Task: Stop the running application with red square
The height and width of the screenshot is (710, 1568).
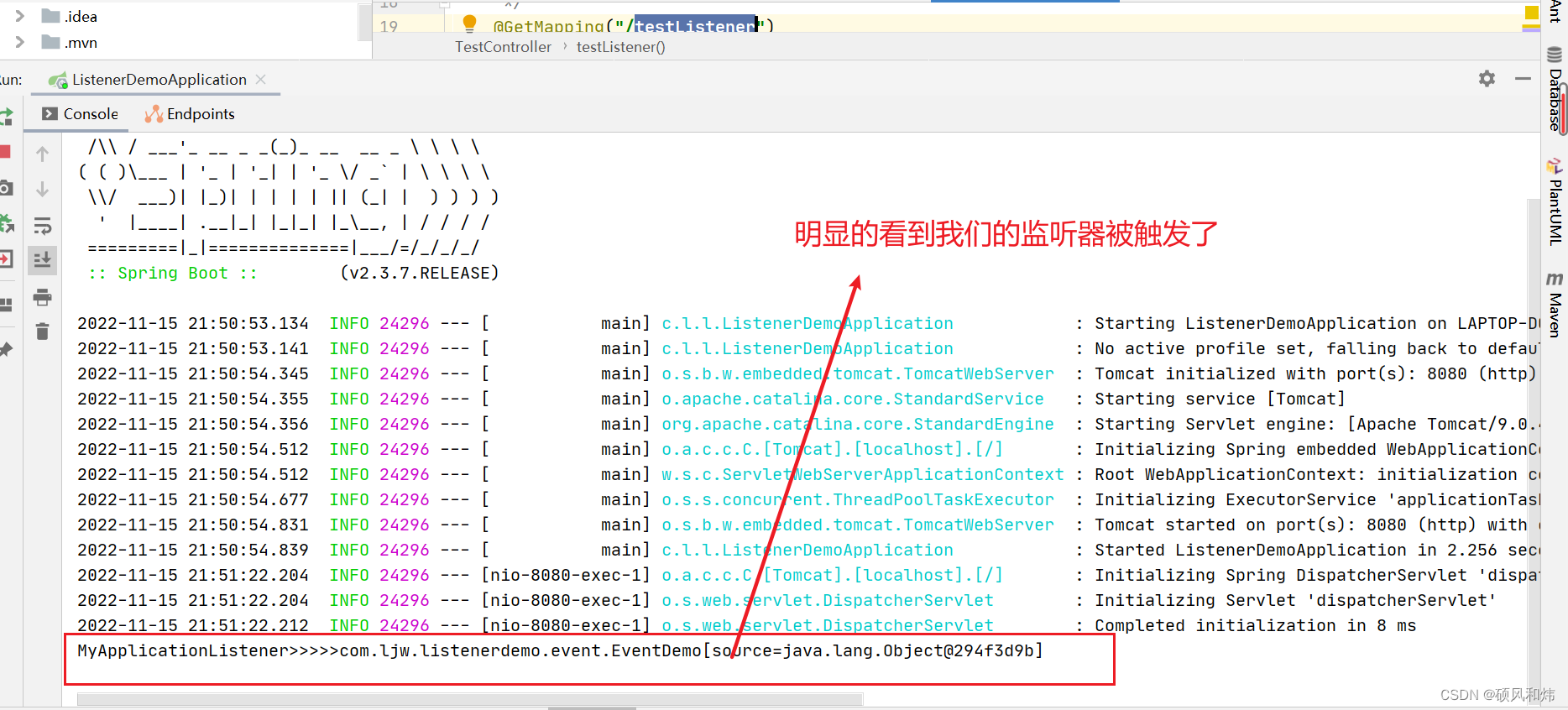Action: tap(5, 152)
